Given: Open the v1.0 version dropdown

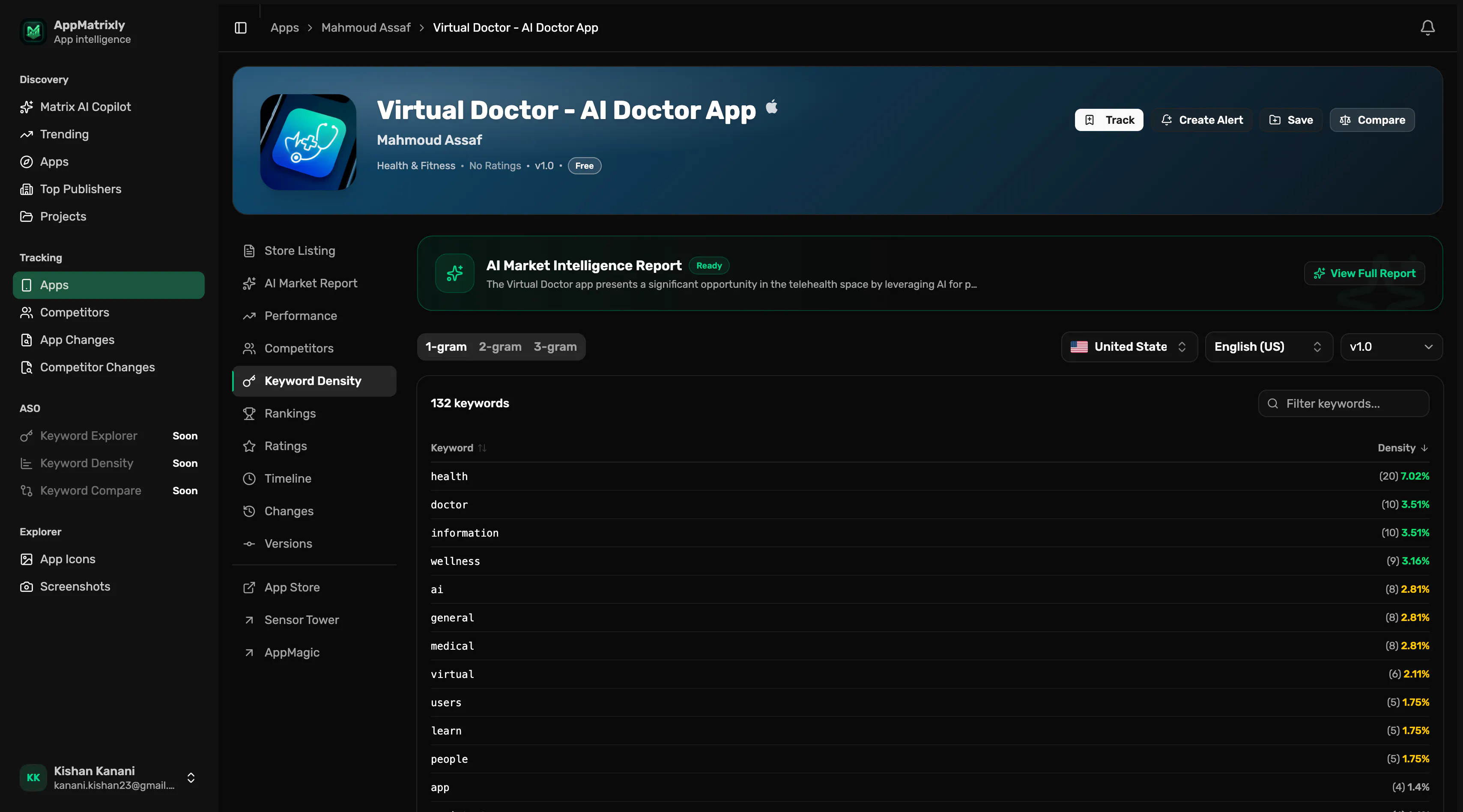Looking at the screenshot, I should pos(1391,347).
